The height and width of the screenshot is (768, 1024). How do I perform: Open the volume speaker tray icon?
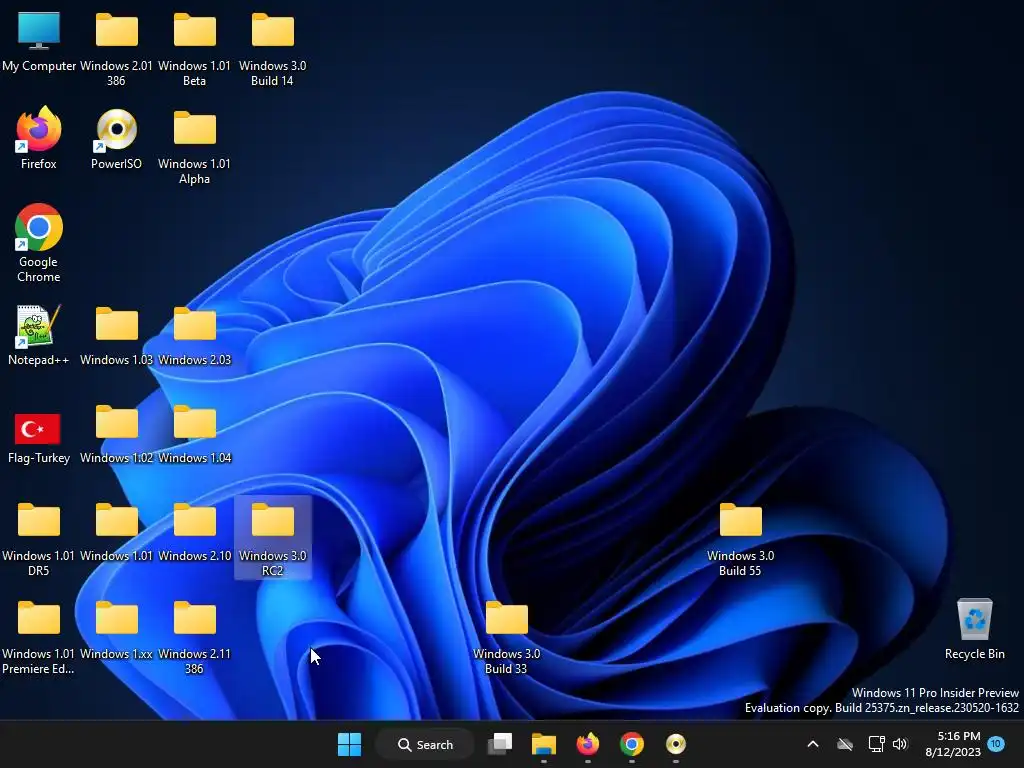900,744
